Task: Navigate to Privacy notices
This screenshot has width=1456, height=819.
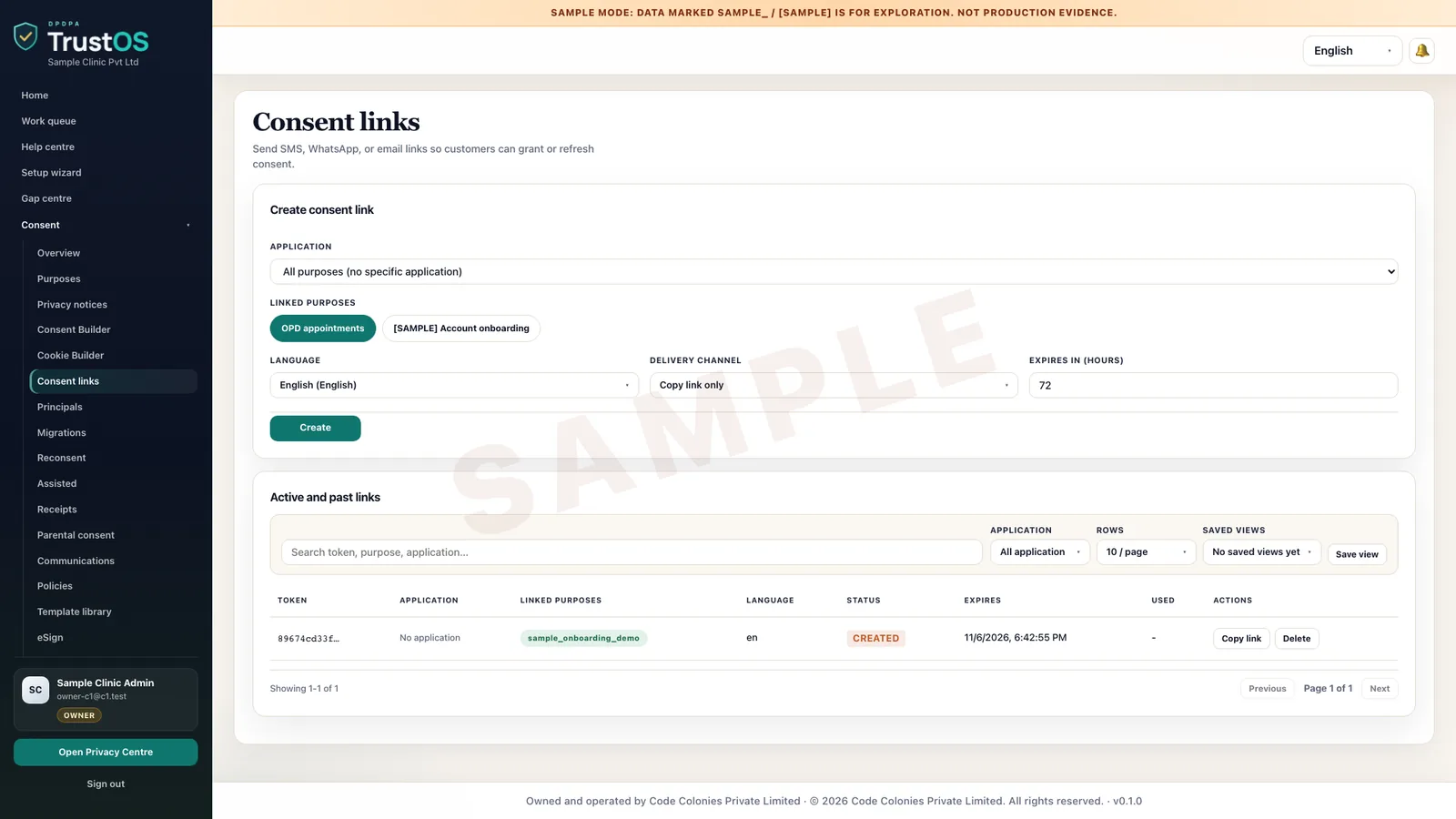Action: [x=72, y=305]
